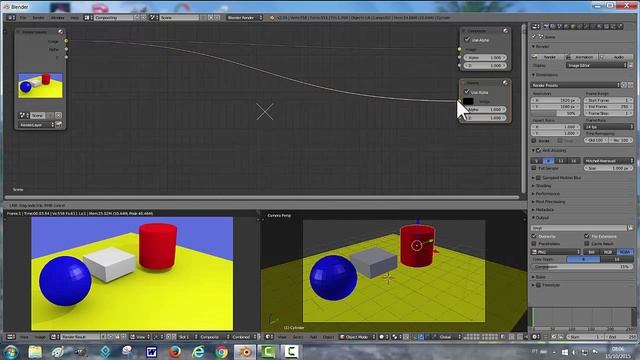Click the Blender info icon in the top header

coord(272,18)
